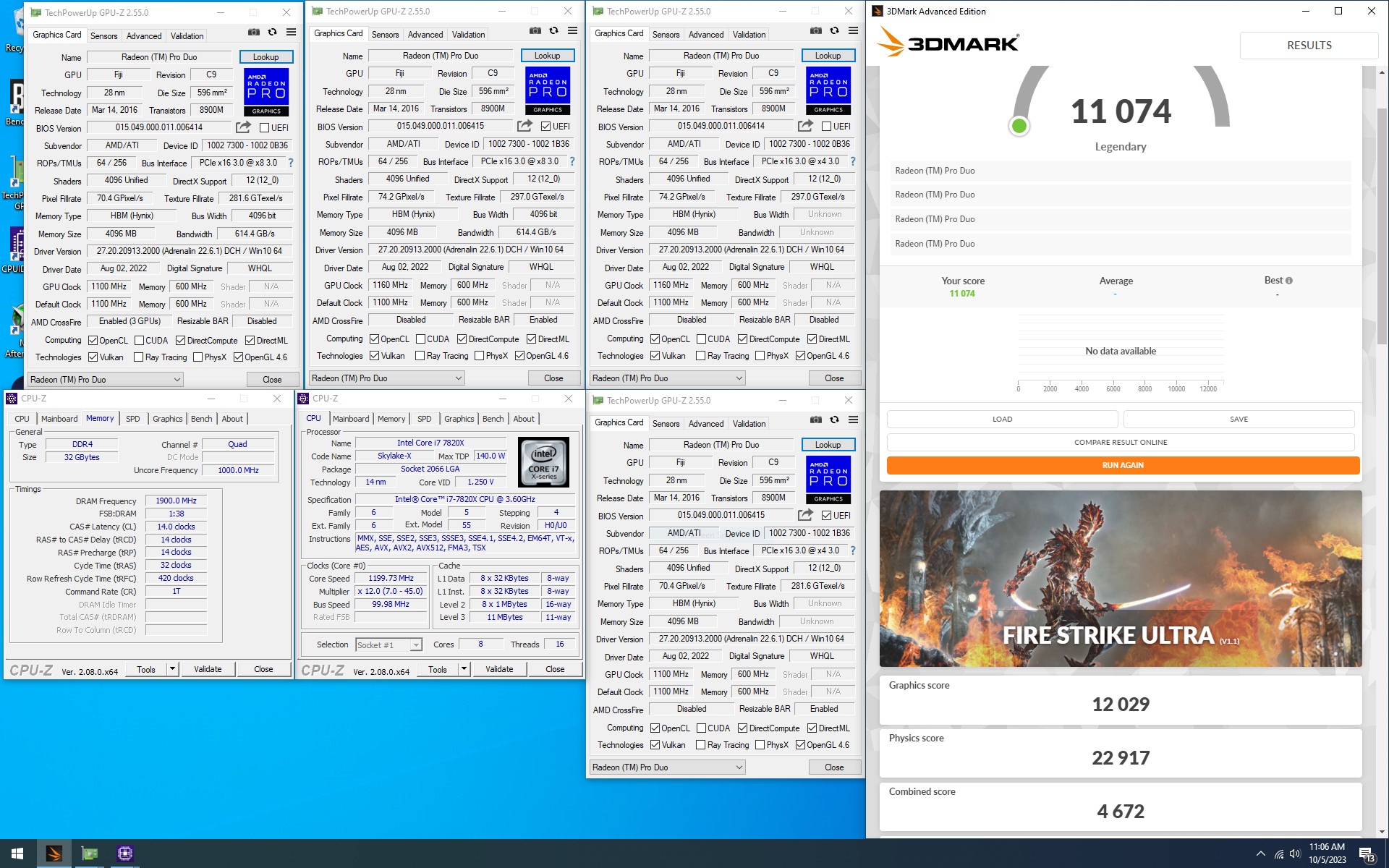Viewport: 1389px width, 868px height.
Task: Toggle UEFI checkbox in top-left GPU-Z window
Action: click(265, 128)
